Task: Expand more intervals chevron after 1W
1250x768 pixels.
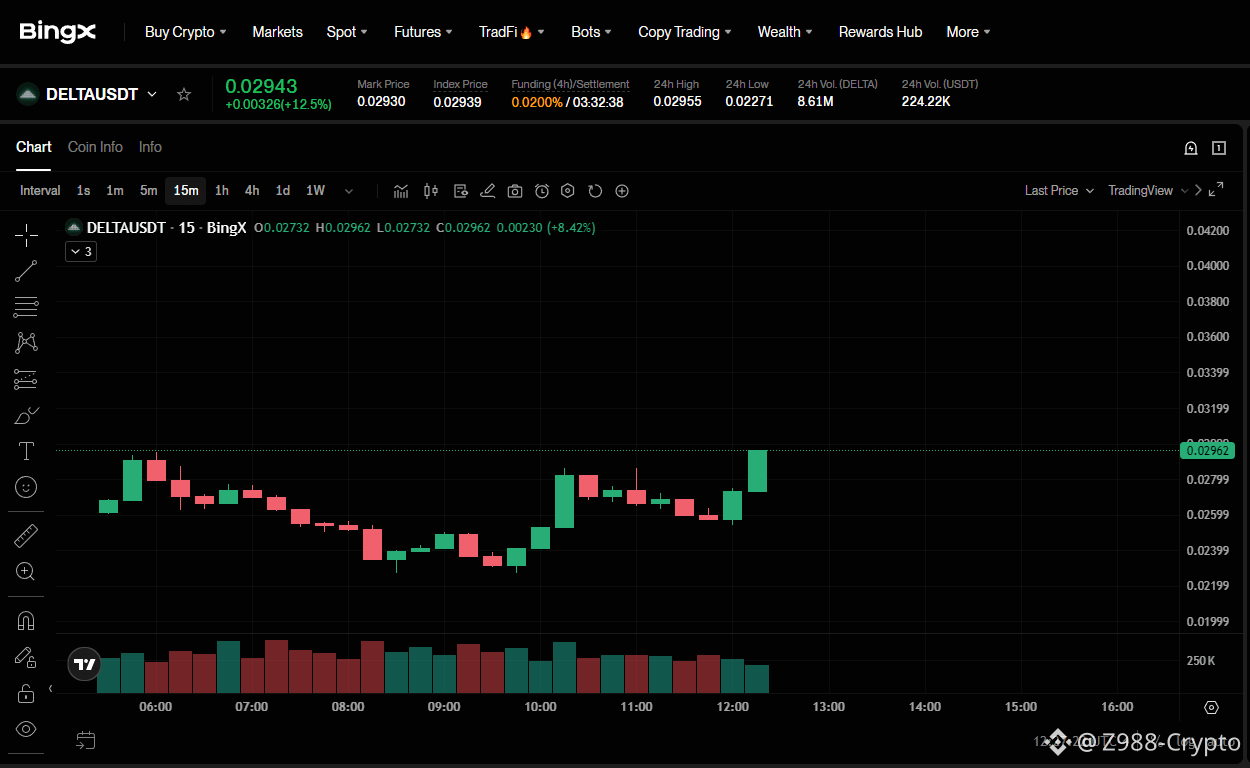Action: [349, 191]
